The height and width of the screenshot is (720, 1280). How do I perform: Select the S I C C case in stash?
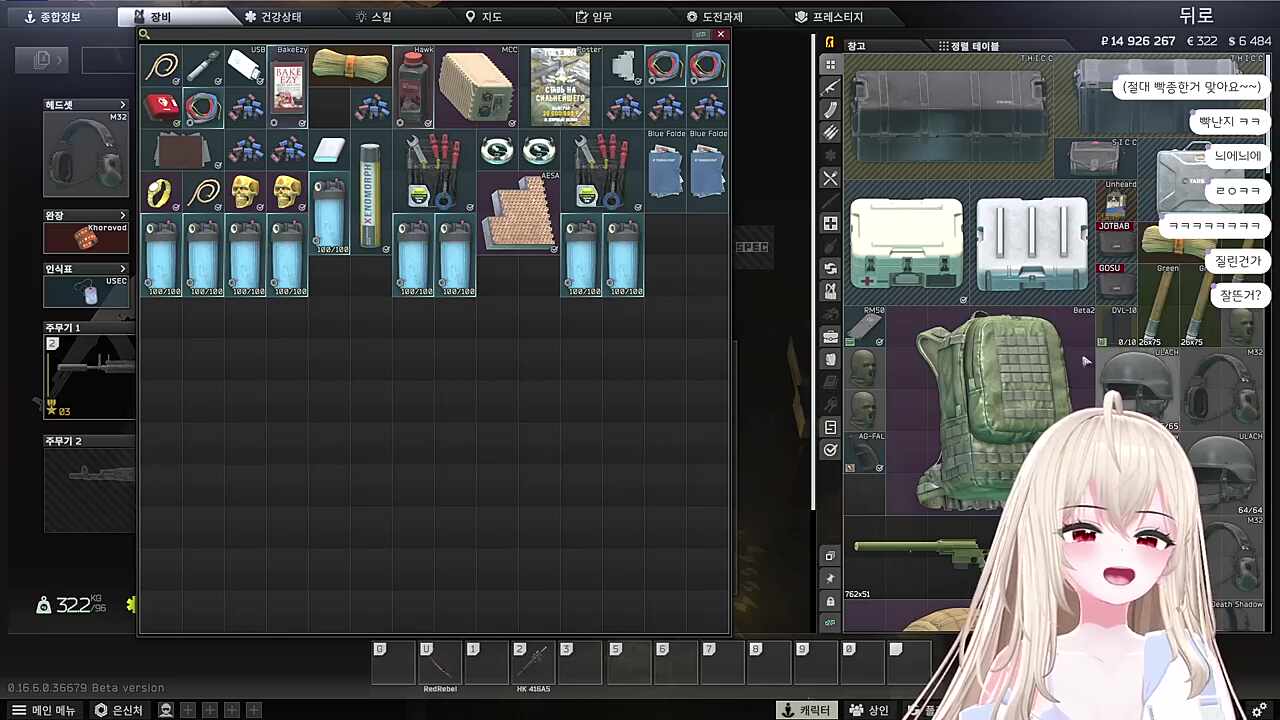coord(1095,156)
